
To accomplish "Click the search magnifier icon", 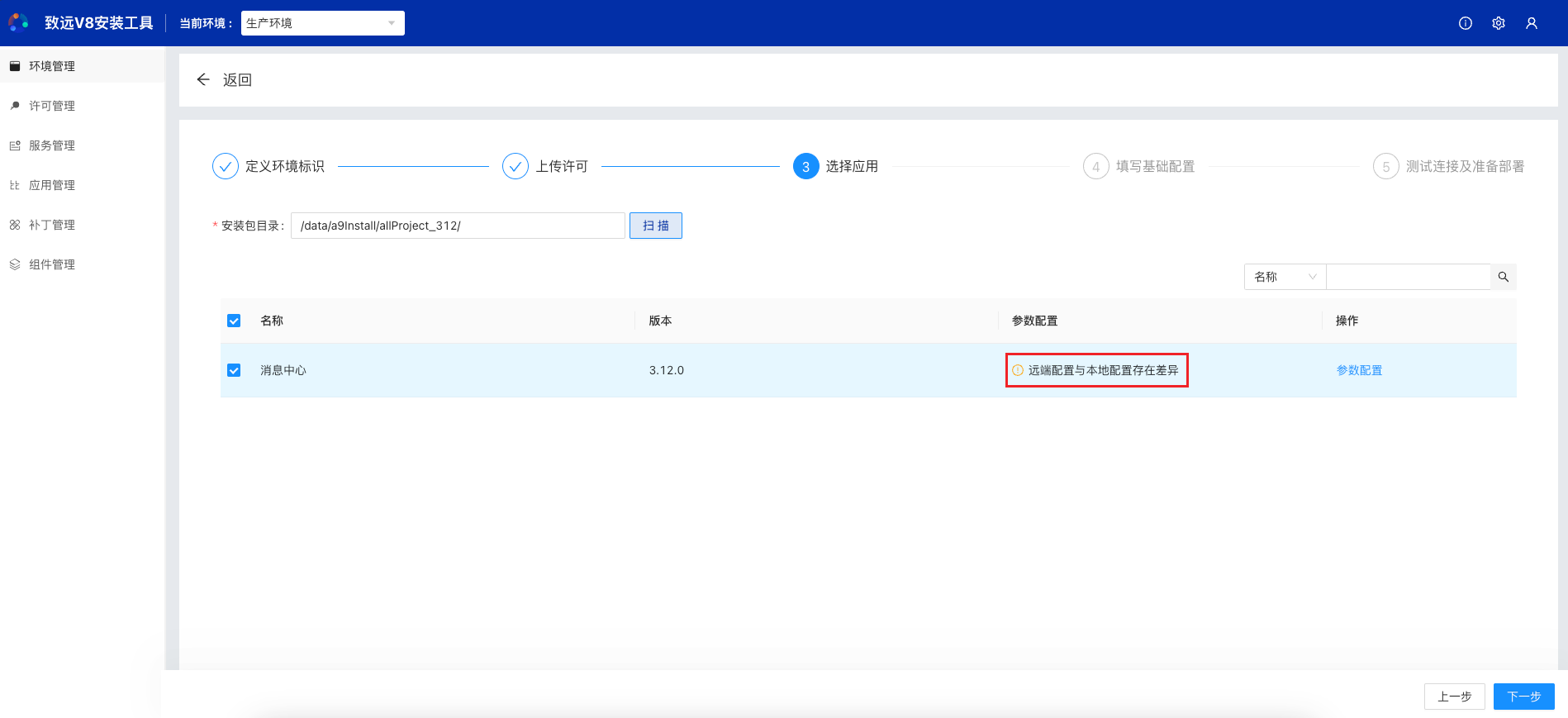I will pyautogui.click(x=1503, y=277).
